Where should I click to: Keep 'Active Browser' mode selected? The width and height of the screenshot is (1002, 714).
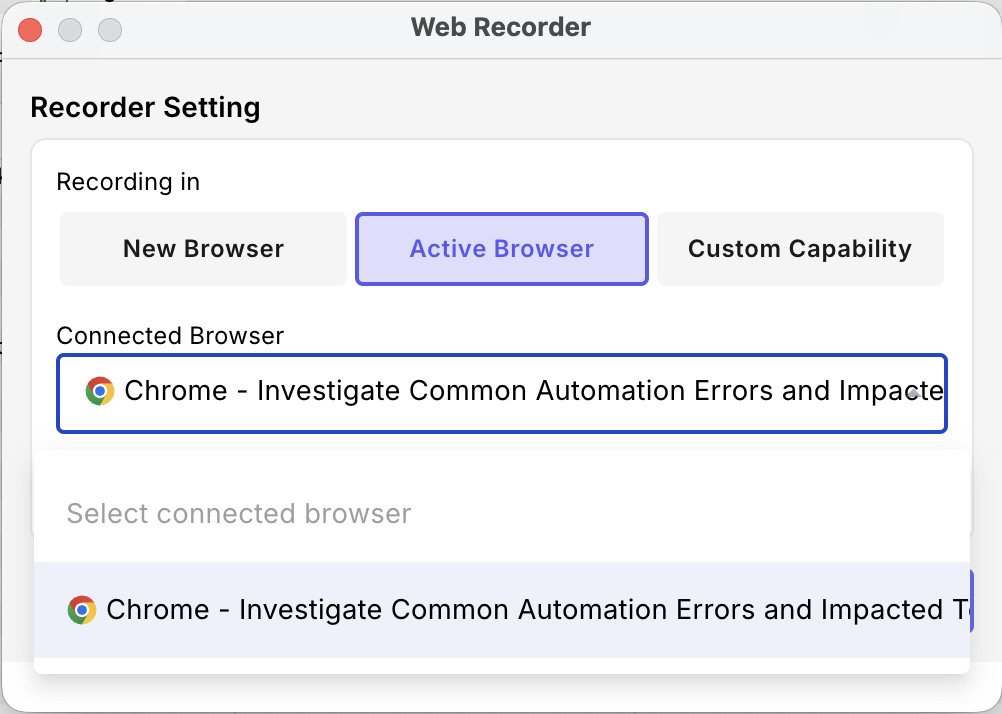(501, 248)
